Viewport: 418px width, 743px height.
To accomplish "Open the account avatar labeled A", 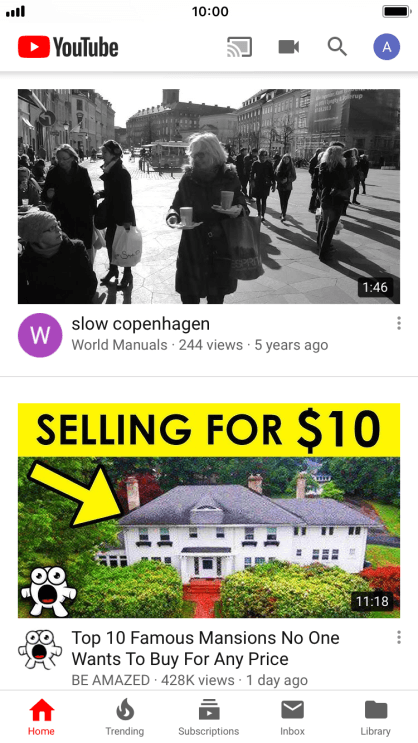I will tap(387, 47).
